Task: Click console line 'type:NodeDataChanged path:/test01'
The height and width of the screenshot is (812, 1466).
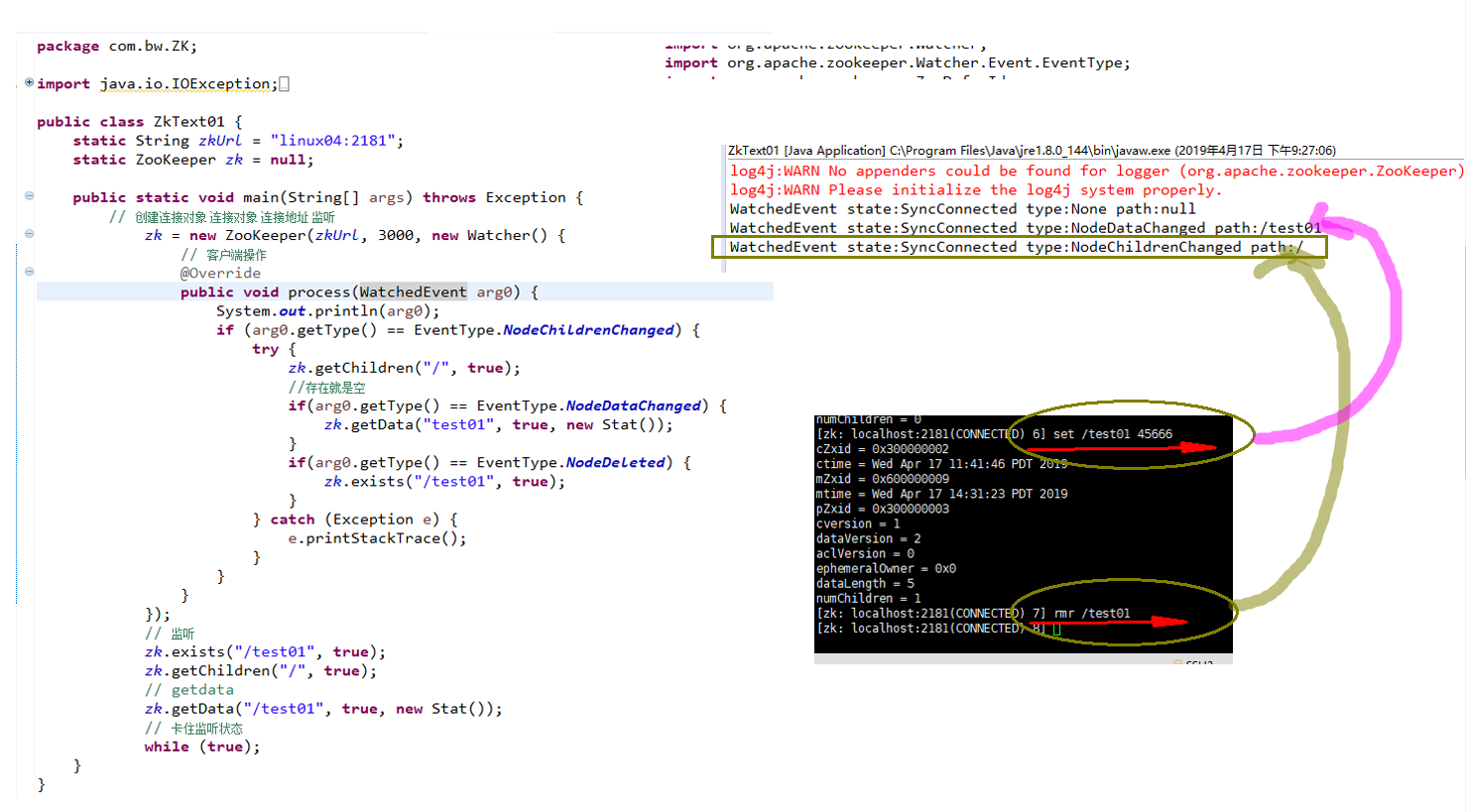Action: tap(1026, 228)
